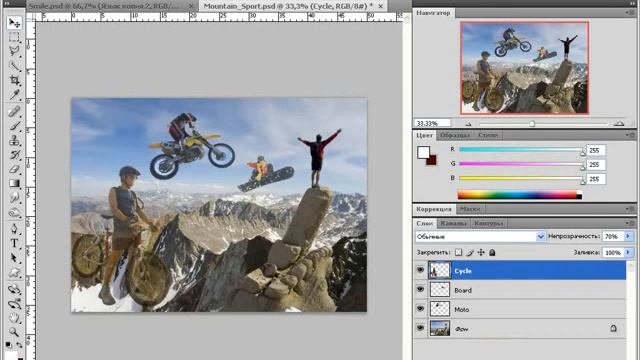Select the Gradient tool
Screen dimensions: 640x360
coord(14,183)
